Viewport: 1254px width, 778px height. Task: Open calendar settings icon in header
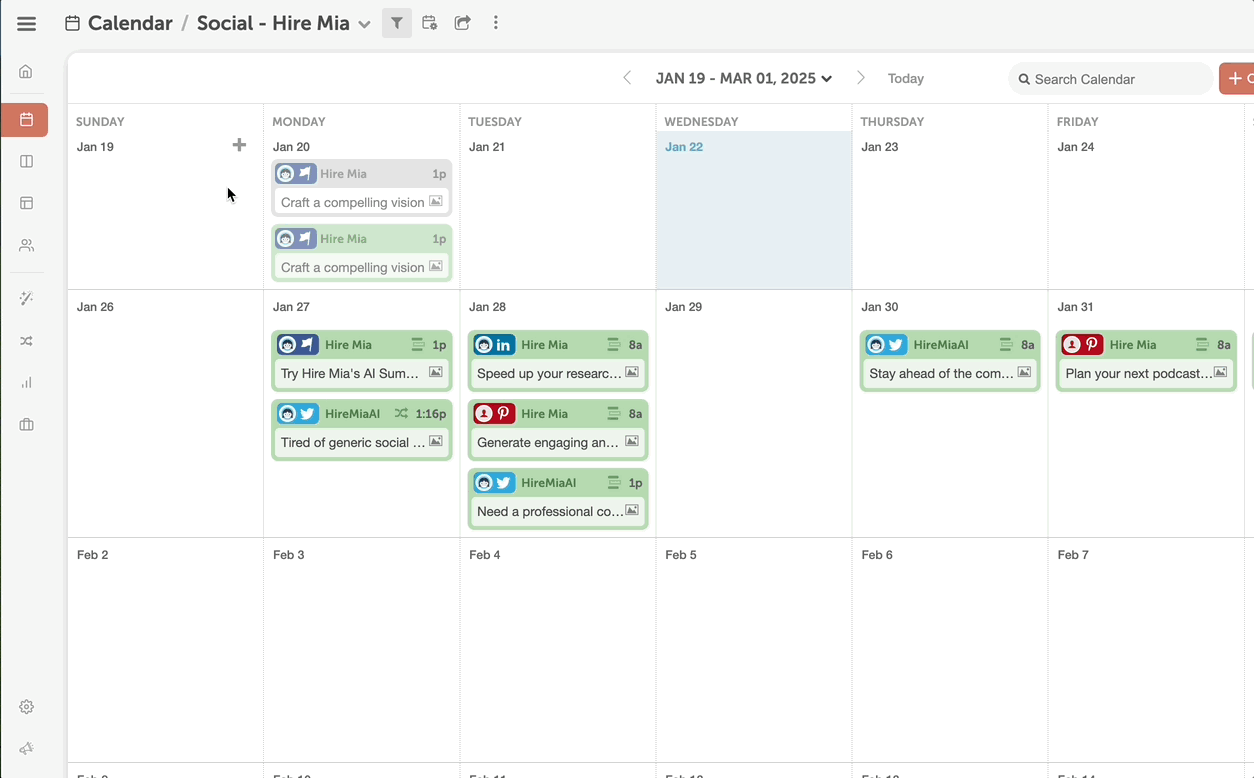click(x=430, y=23)
